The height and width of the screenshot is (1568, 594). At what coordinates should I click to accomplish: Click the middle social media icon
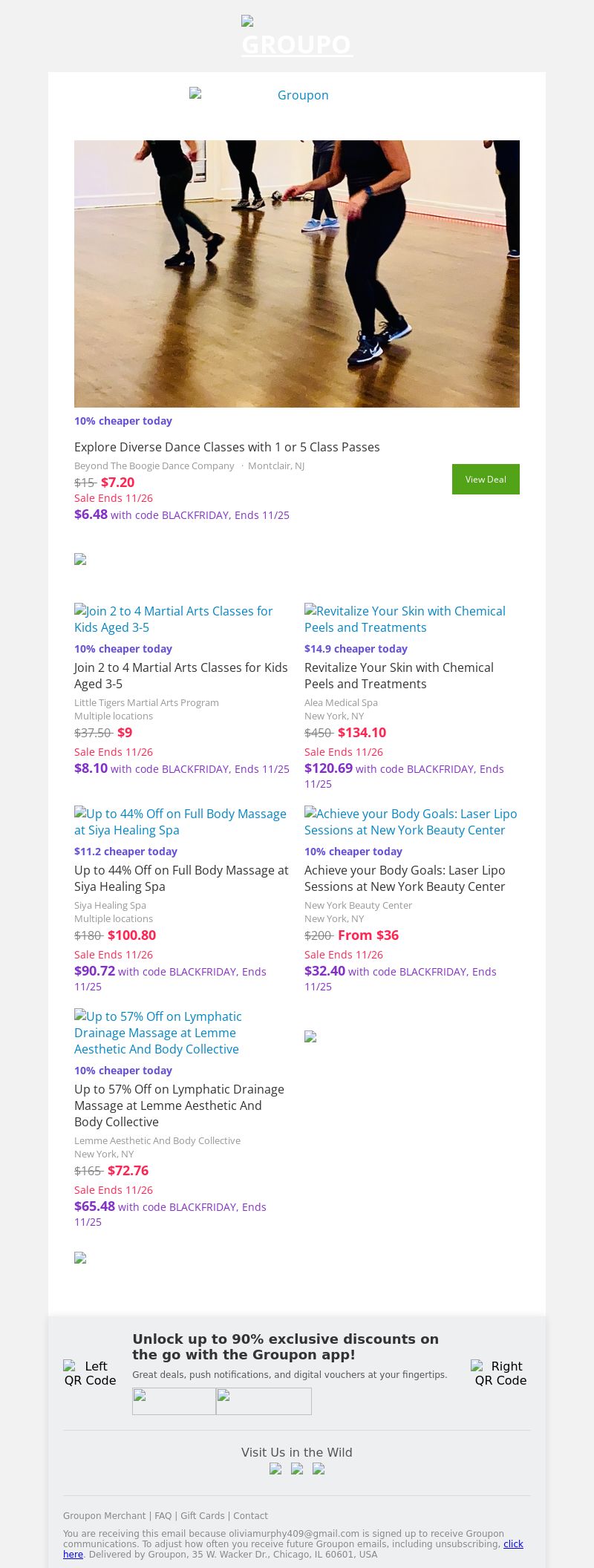point(297,1469)
